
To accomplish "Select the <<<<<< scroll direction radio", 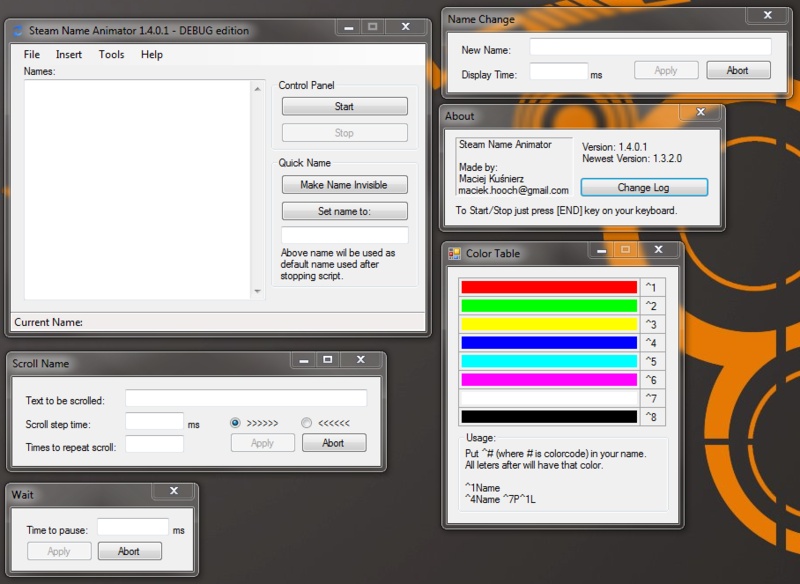I will click(x=306, y=423).
